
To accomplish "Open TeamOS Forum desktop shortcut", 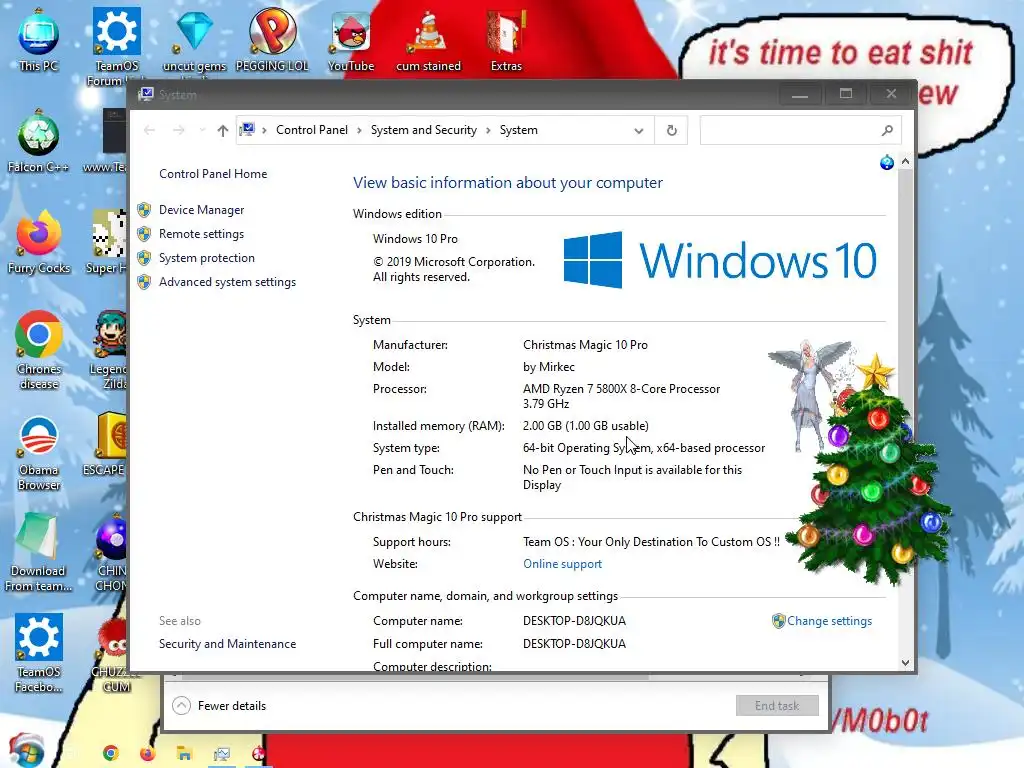I will [x=116, y=46].
